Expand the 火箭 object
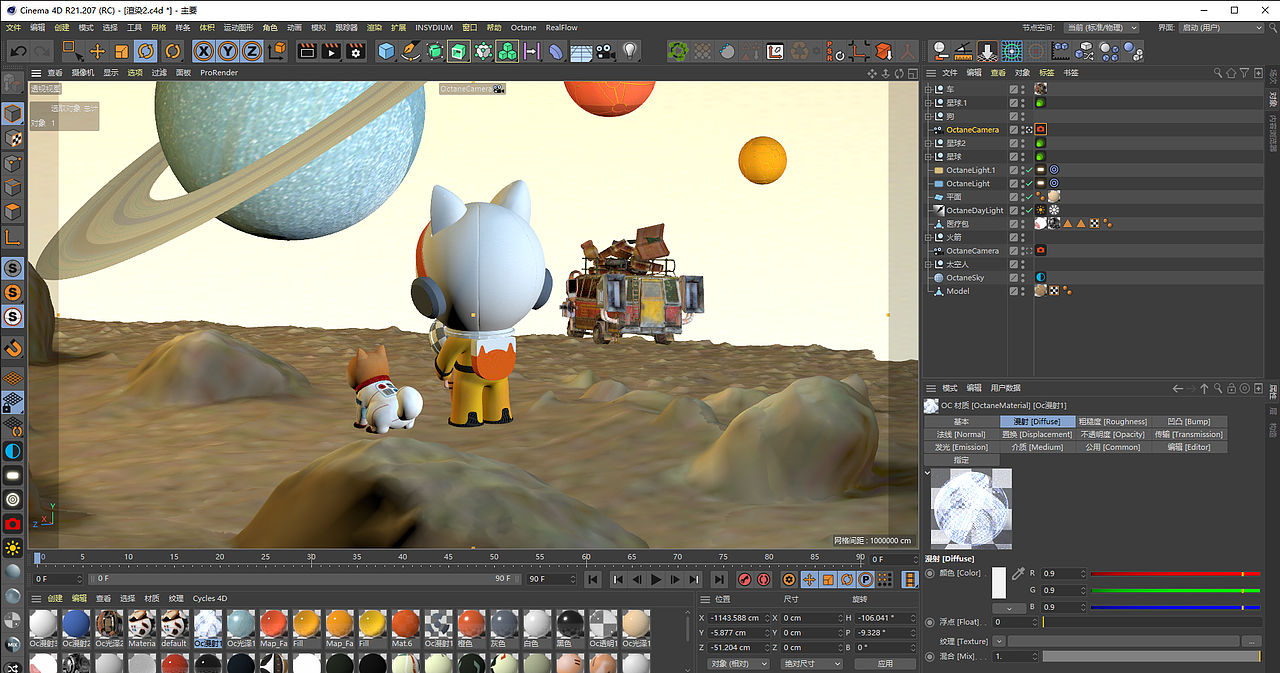This screenshot has height=673, width=1280. tap(928, 237)
